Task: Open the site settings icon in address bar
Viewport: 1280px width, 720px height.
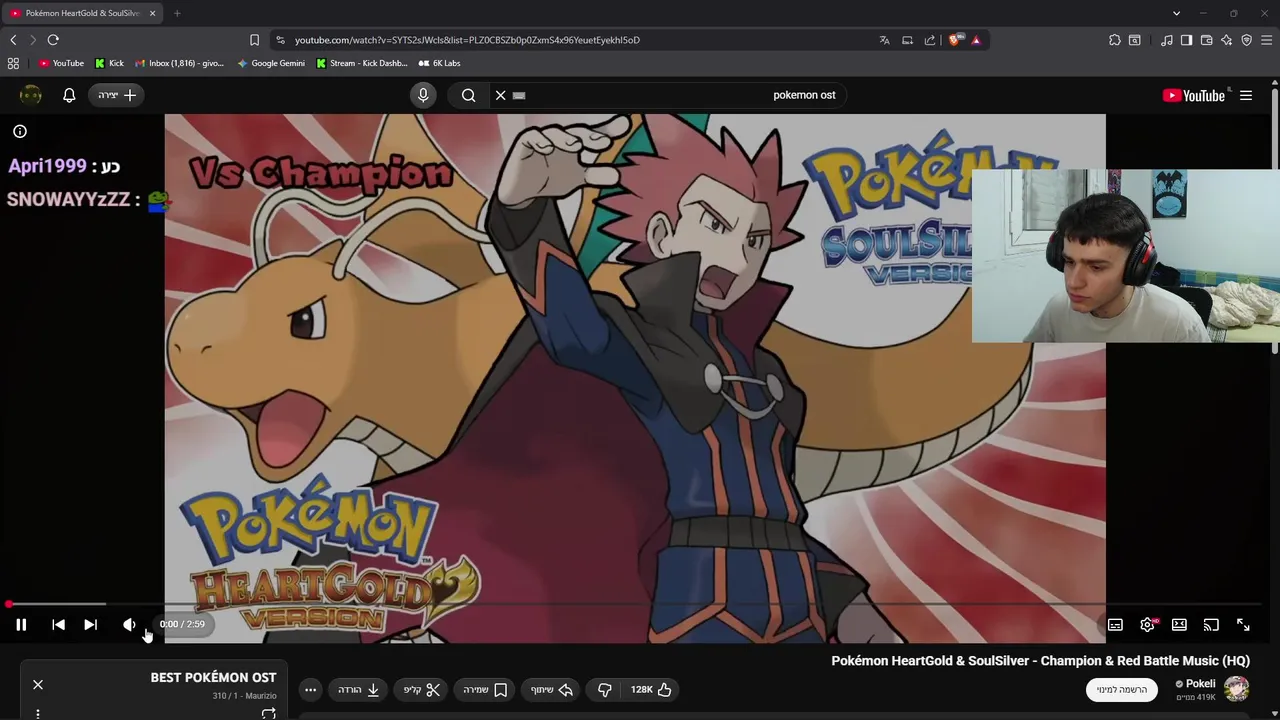Action: tap(280, 40)
